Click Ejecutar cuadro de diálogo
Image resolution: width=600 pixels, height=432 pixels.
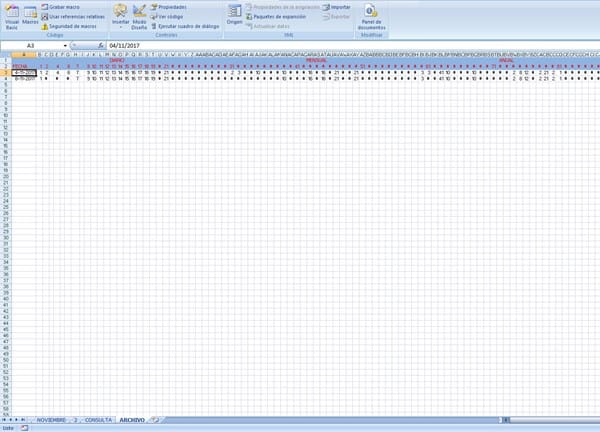point(185,26)
